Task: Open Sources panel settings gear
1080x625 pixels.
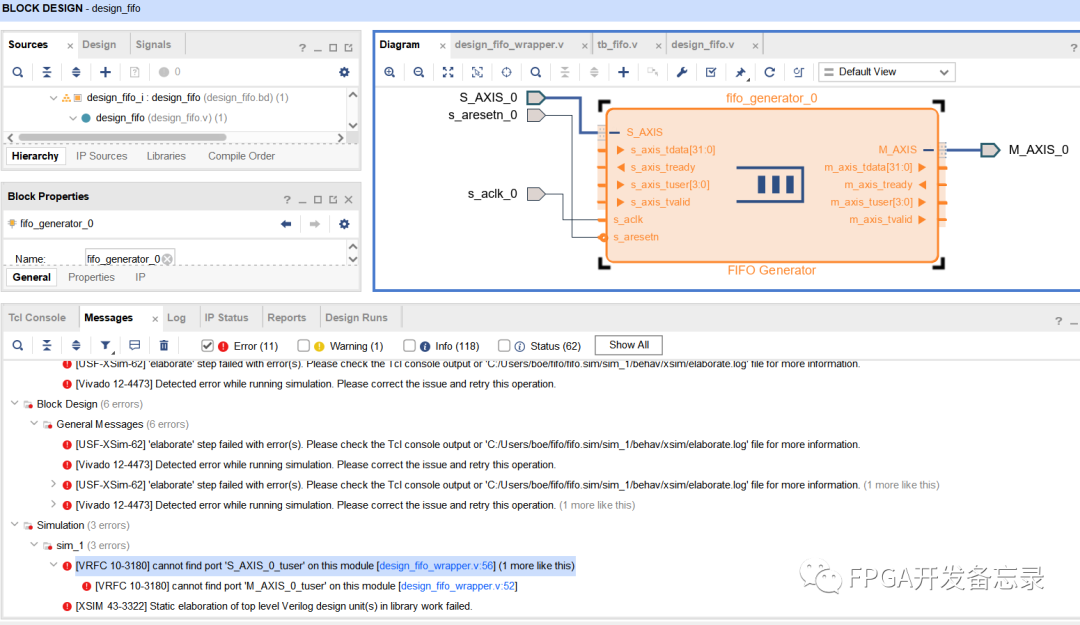Action: (344, 72)
